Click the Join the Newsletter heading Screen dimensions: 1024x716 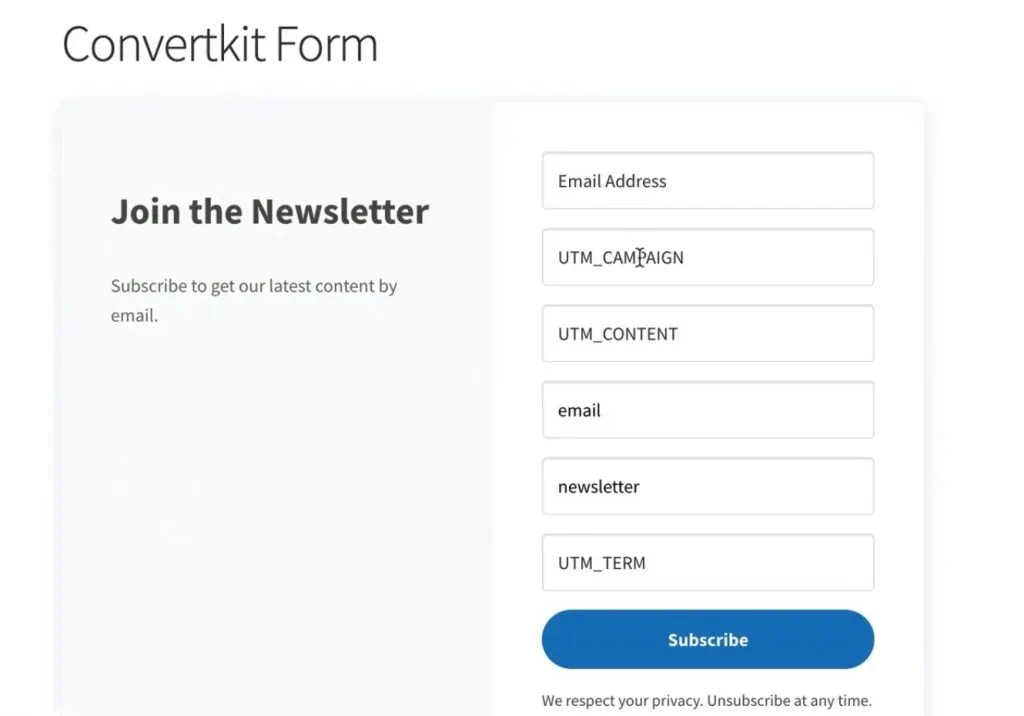coord(269,211)
